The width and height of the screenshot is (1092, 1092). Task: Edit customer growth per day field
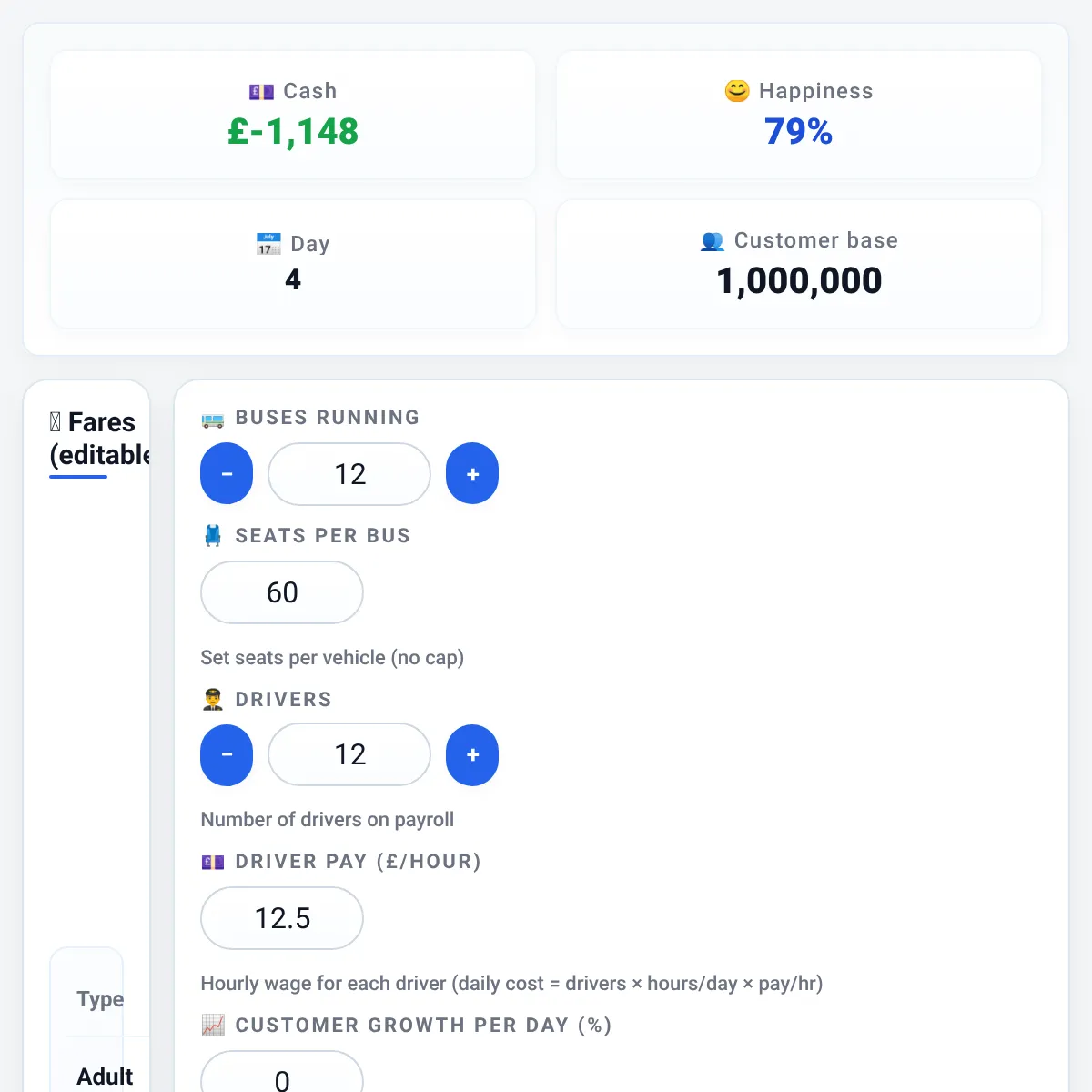[282, 1074]
